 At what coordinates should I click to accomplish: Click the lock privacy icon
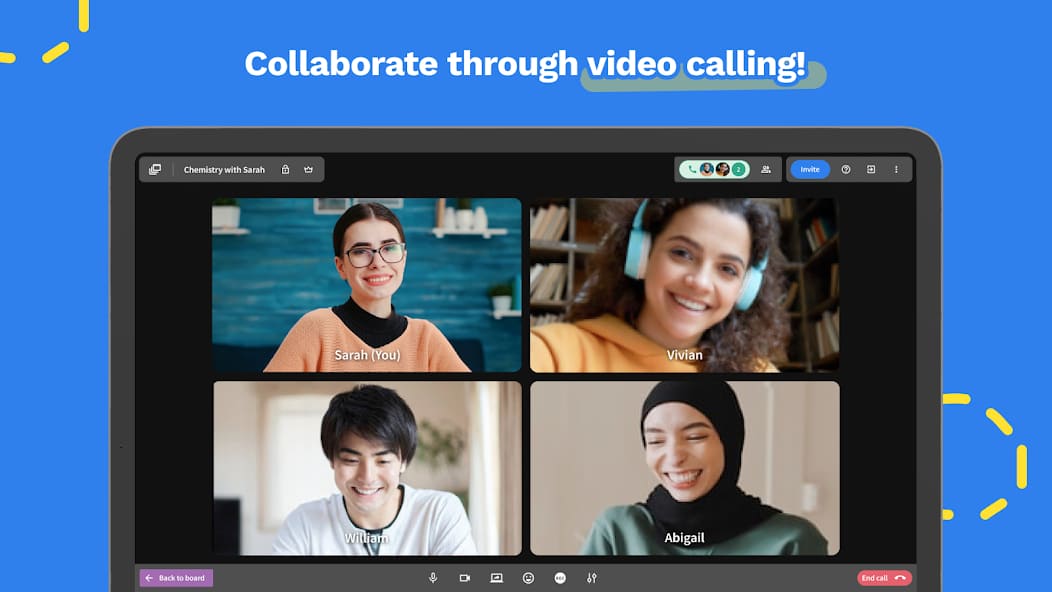click(x=285, y=169)
